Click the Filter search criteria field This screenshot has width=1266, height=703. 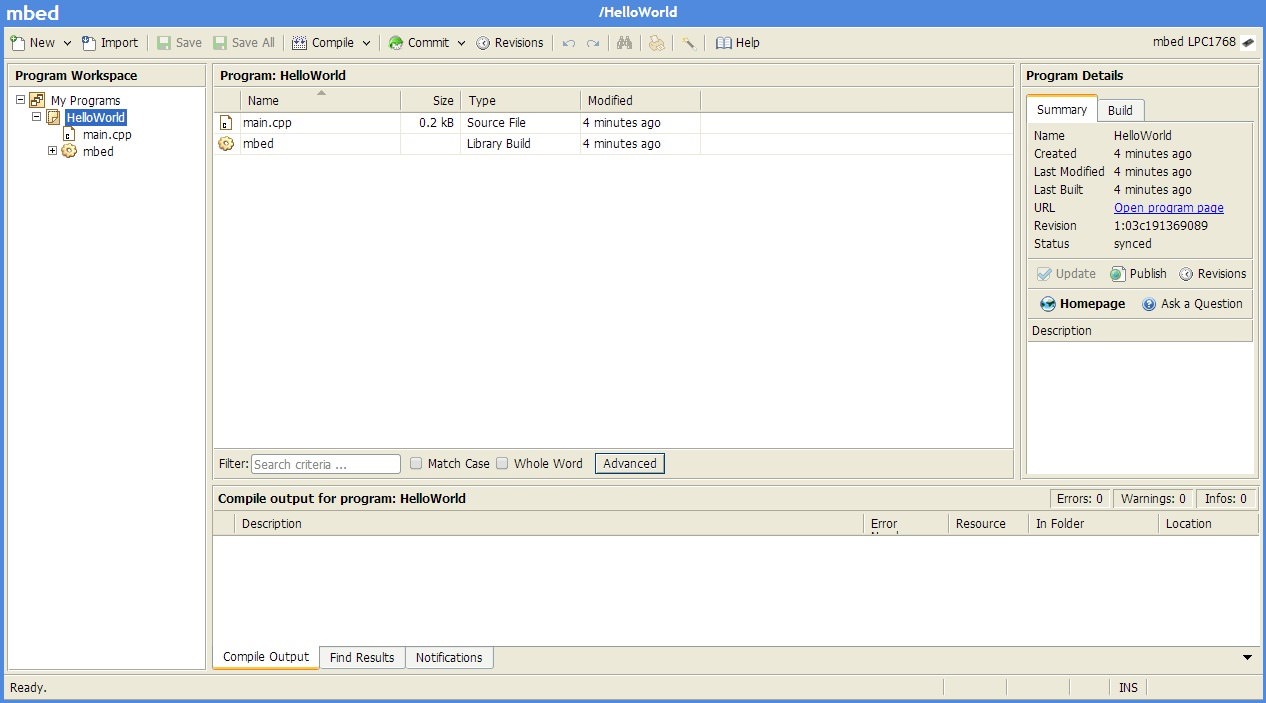(x=325, y=464)
